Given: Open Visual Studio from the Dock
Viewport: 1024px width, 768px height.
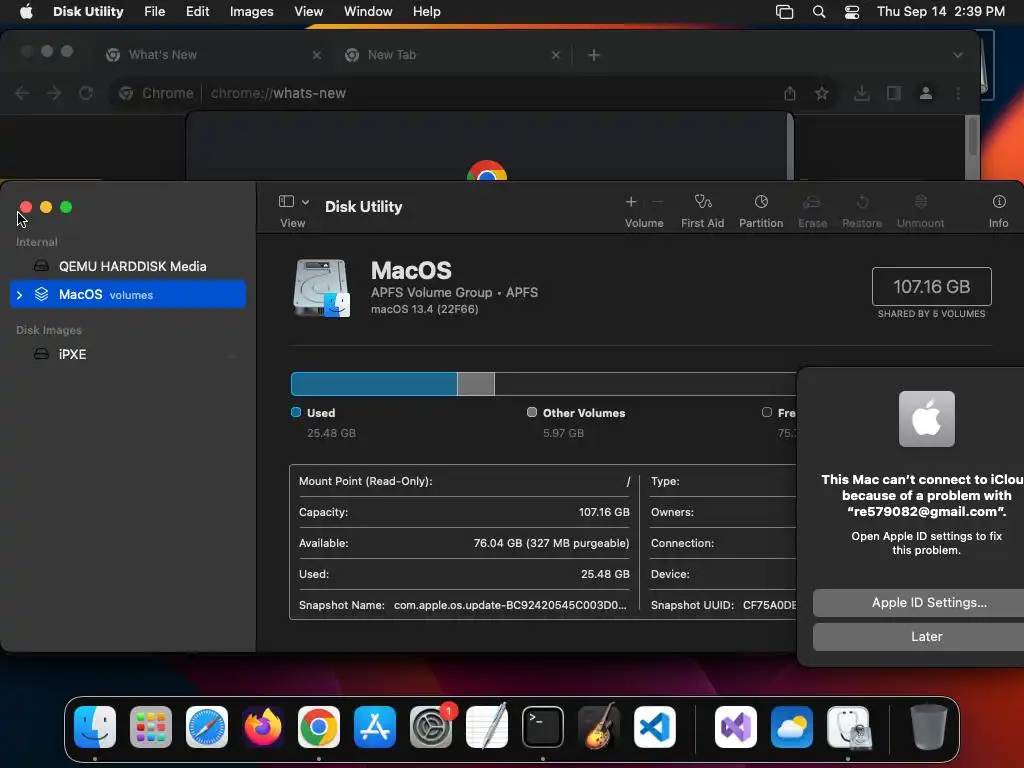Looking at the screenshot, I should coord(736,727).
